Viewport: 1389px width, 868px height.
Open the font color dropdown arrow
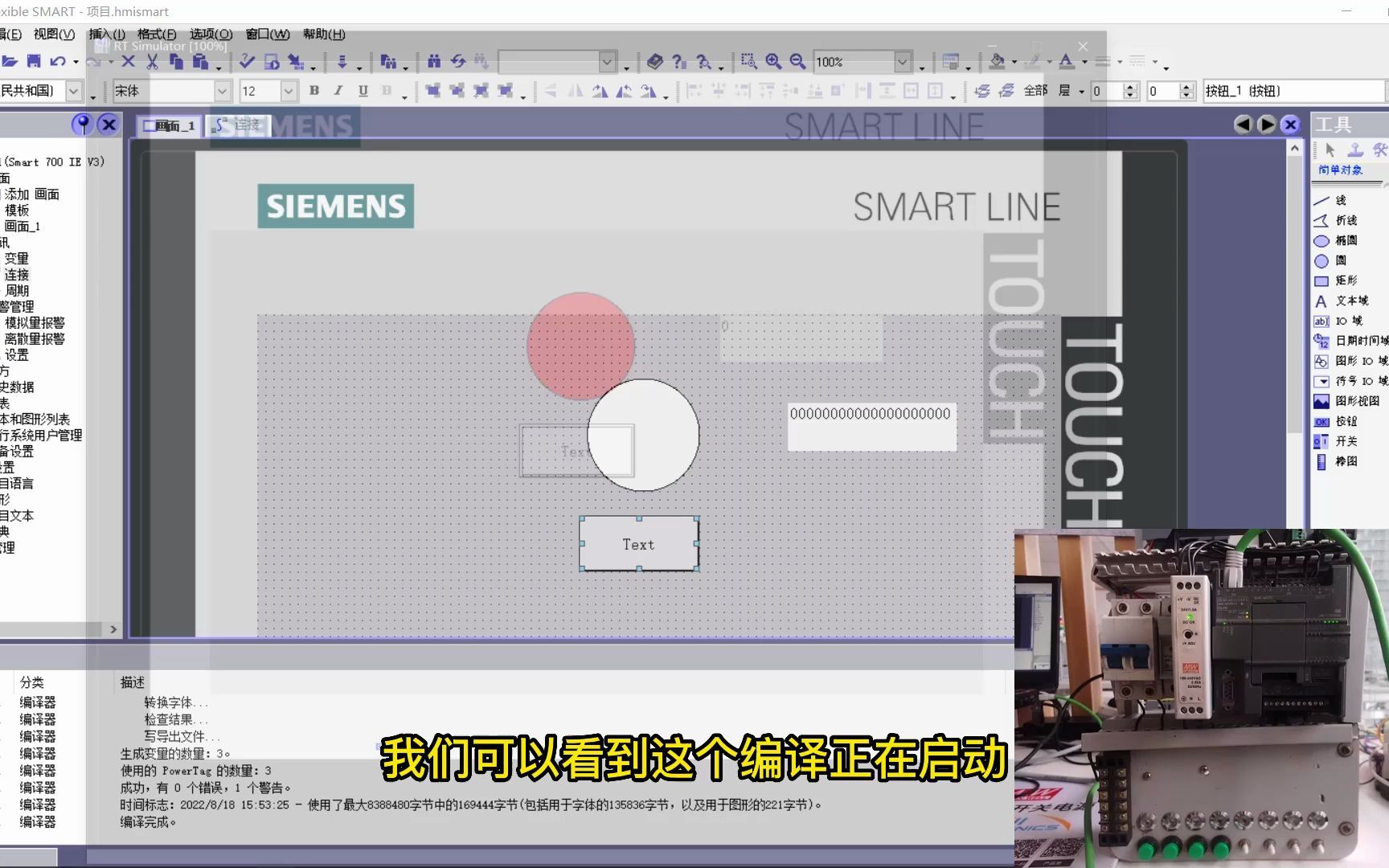tap(1084, 62)
